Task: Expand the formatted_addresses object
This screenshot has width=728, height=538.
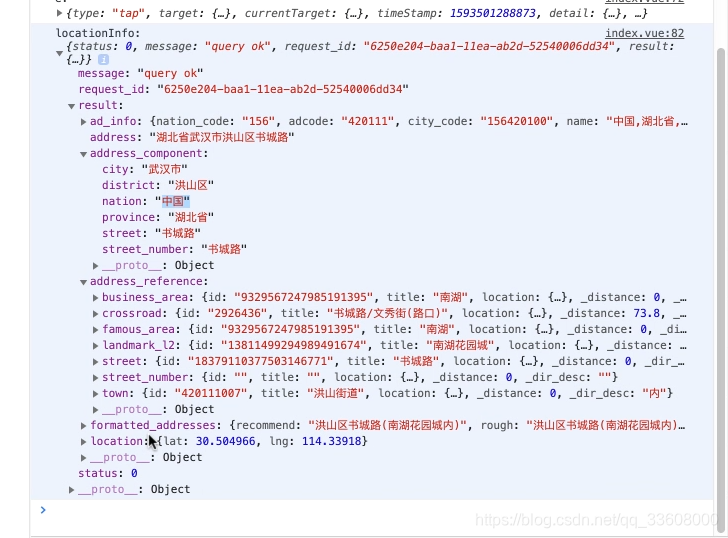Action: click(x=84, y=426)
